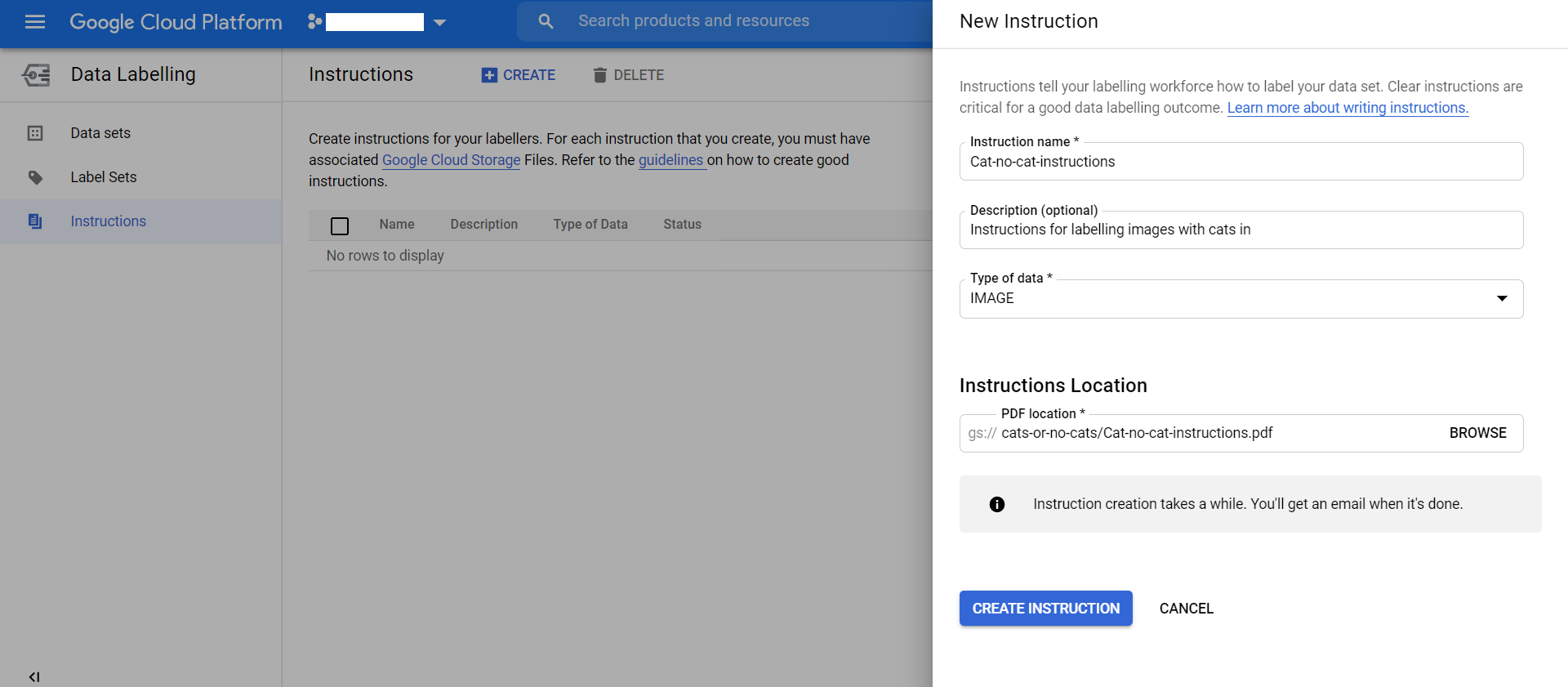Click the Data sets grid icon
The height and width of the screenshot is (687, 1568).
pos(35,133)
